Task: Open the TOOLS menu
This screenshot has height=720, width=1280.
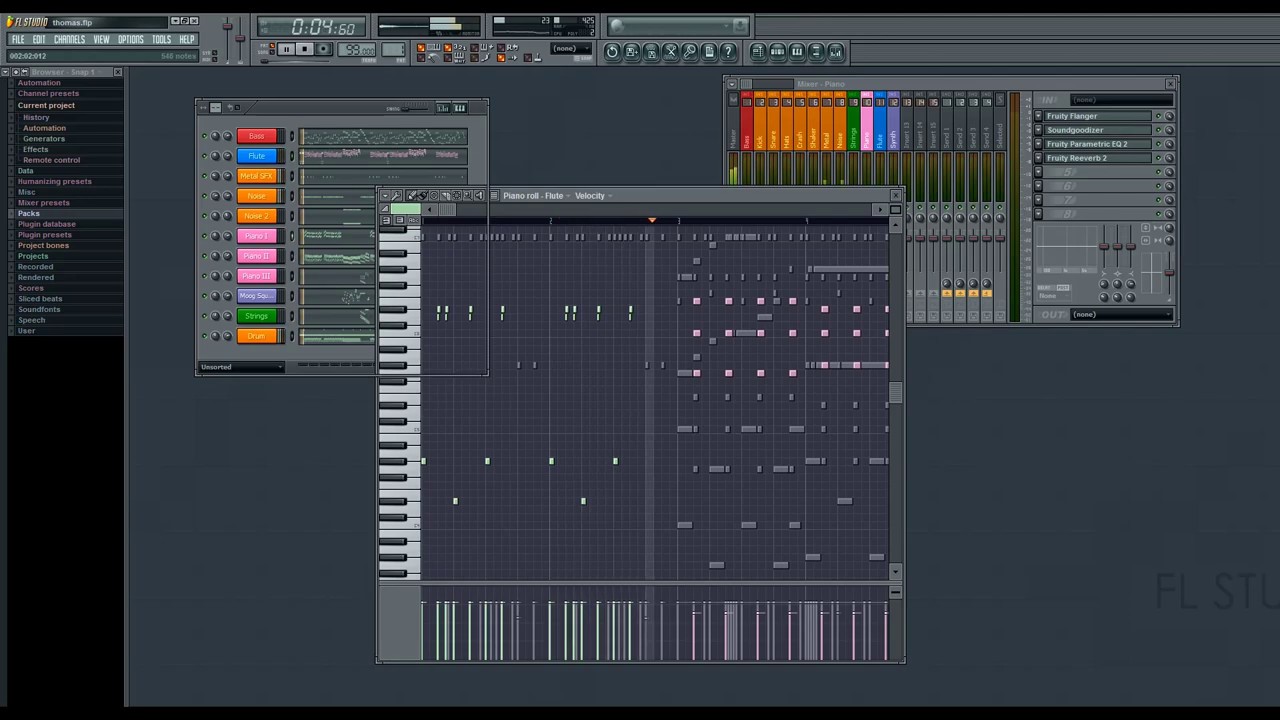Action: [x=161, y=40]
